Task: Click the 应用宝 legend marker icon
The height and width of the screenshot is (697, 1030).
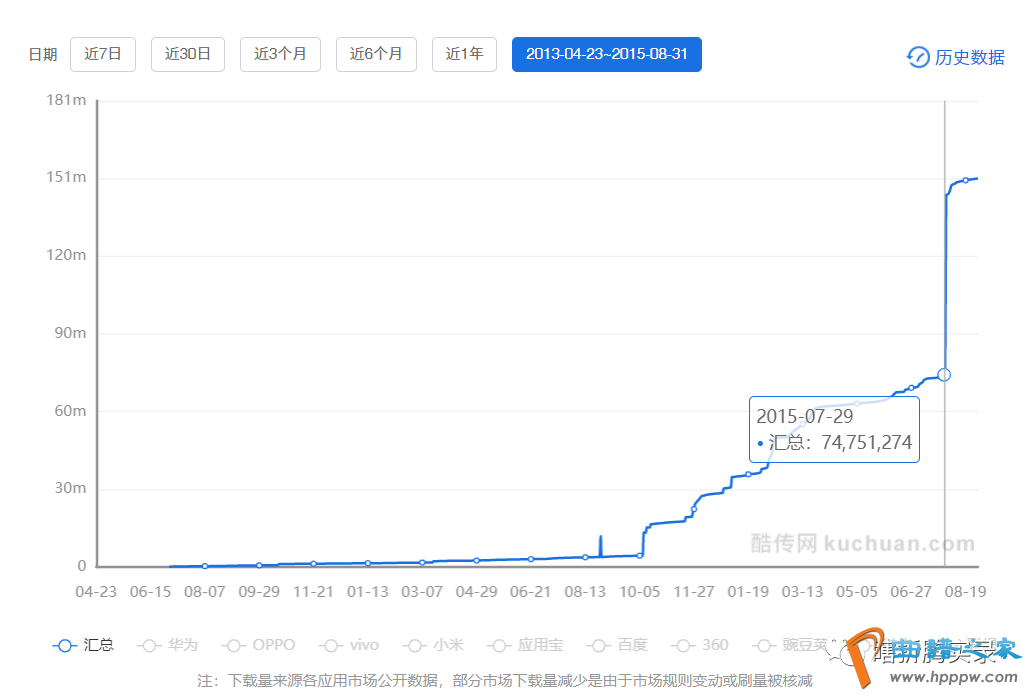Action: pos(504,645)
